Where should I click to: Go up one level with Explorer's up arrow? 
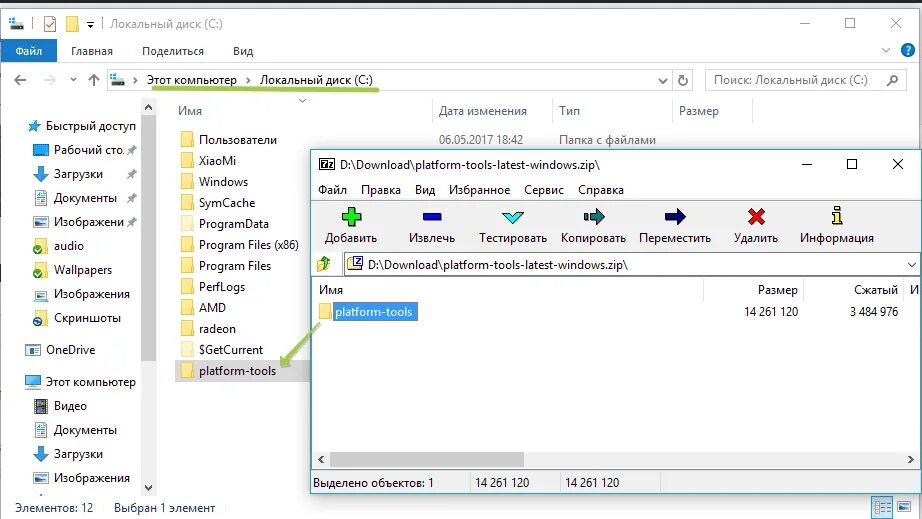pyautogui.click(x=93, y=80)
